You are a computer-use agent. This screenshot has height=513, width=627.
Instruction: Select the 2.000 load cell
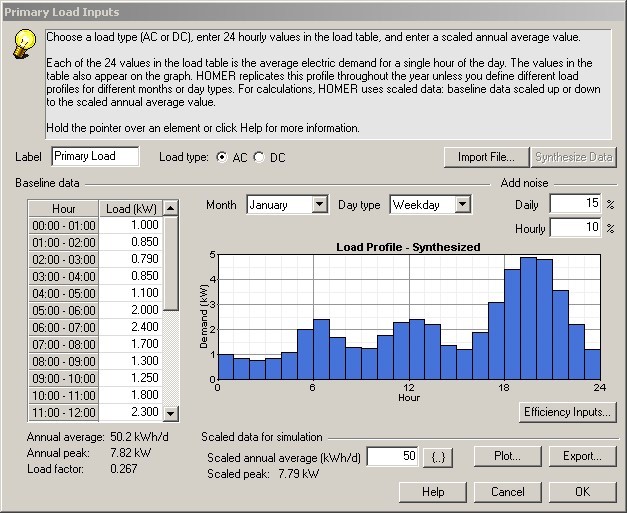[x=131, y=310]
